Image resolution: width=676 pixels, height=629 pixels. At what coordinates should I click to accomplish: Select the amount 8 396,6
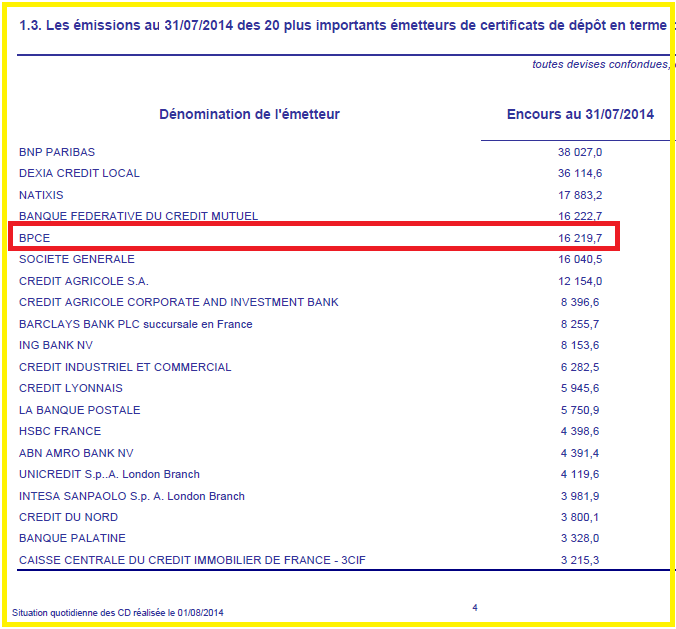pos(580,302)
